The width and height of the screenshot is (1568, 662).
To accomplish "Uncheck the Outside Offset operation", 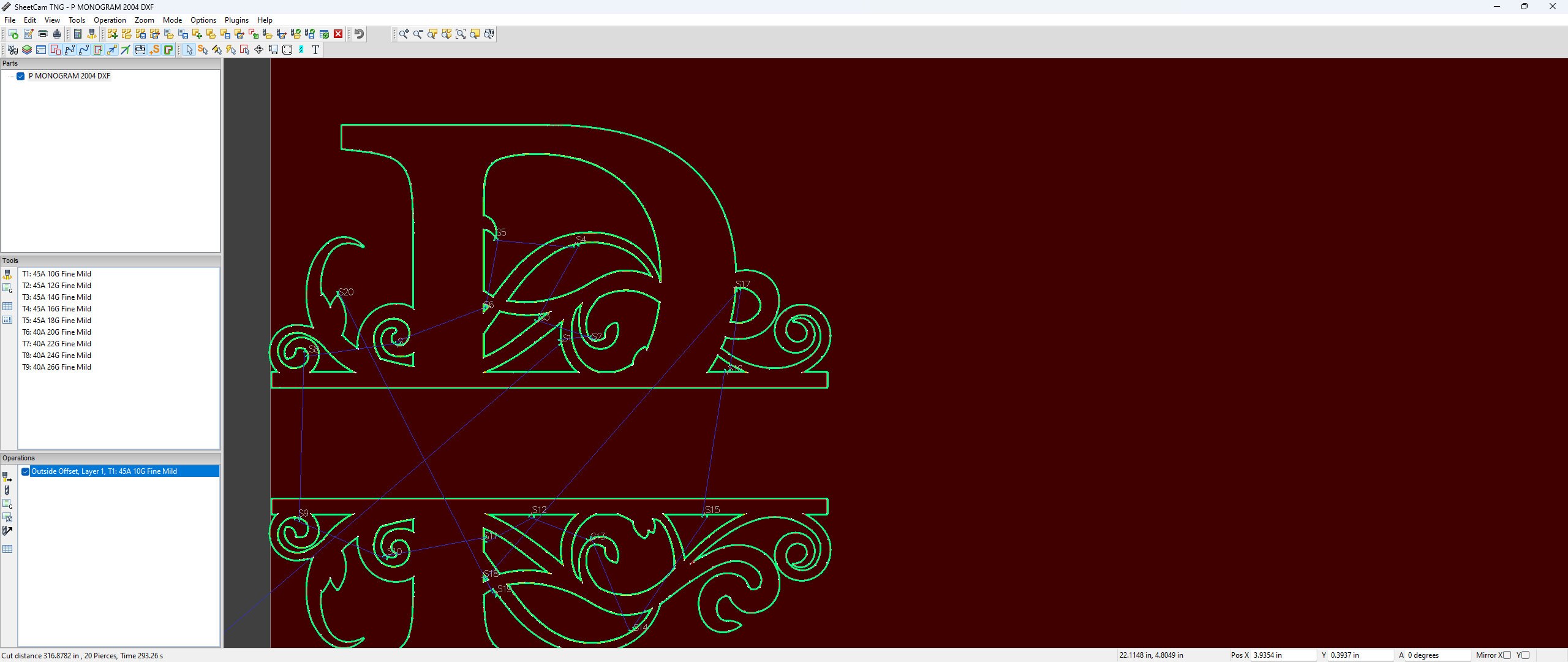I will pos(25,471).
